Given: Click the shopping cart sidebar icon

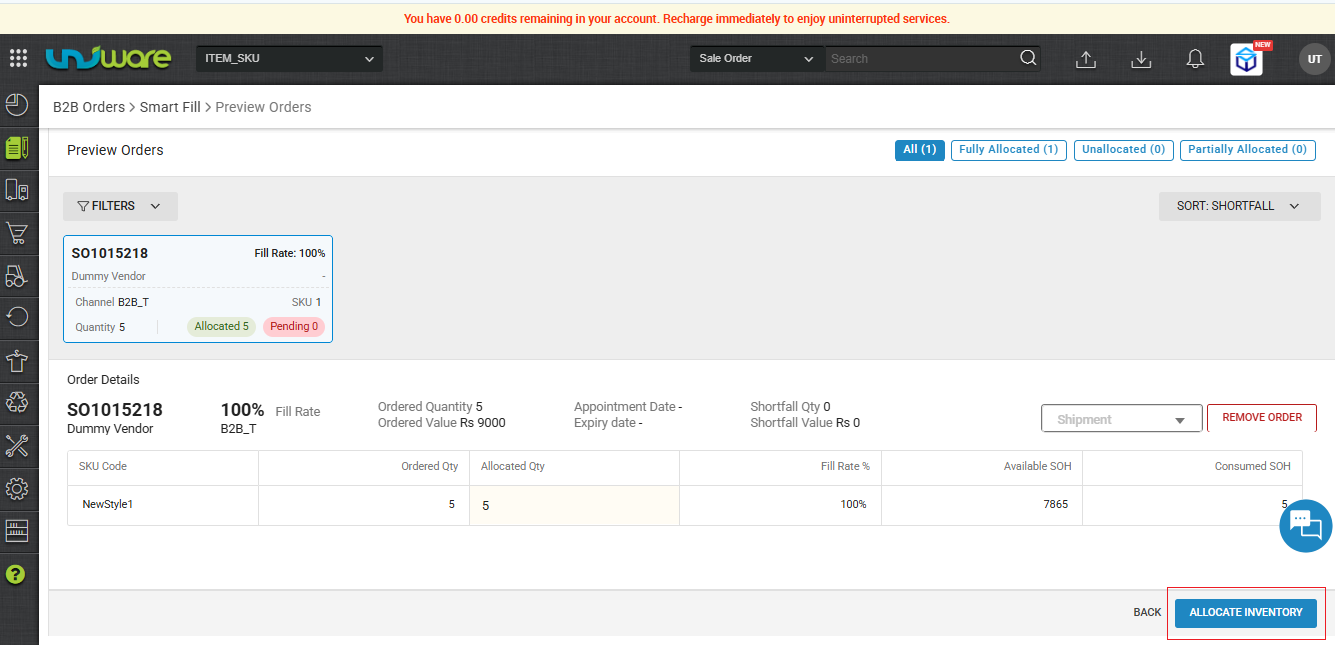Looking at the screenshot, I should click(x=17, y=233).
